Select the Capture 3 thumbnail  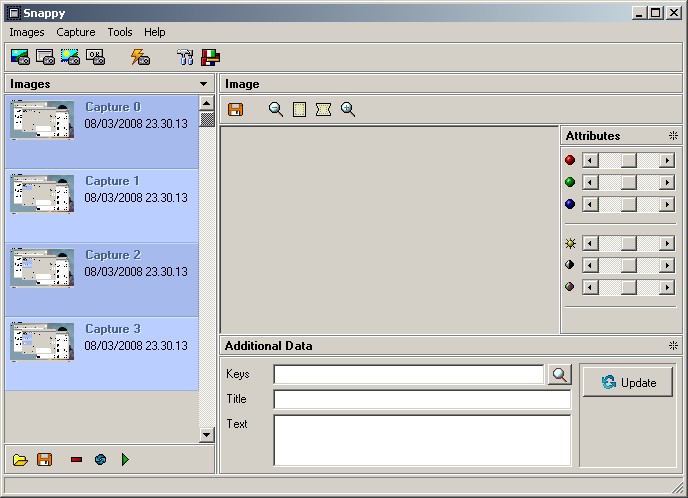click(42, 342)
